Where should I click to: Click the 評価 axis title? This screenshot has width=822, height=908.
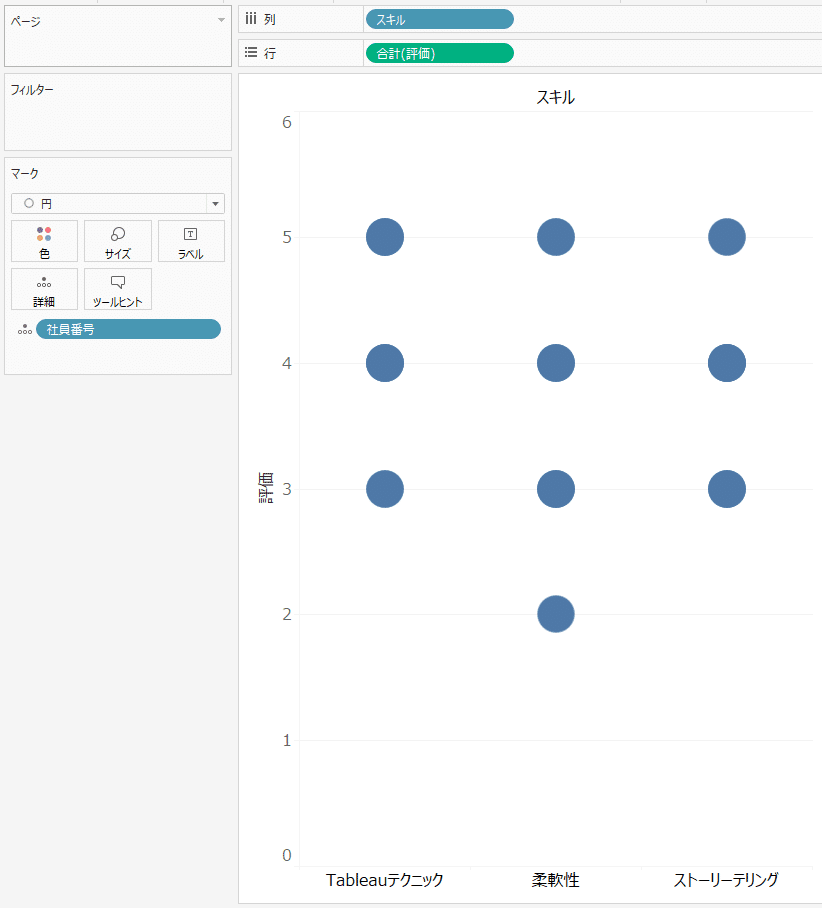pyautogui.click(x=265, y=488)
